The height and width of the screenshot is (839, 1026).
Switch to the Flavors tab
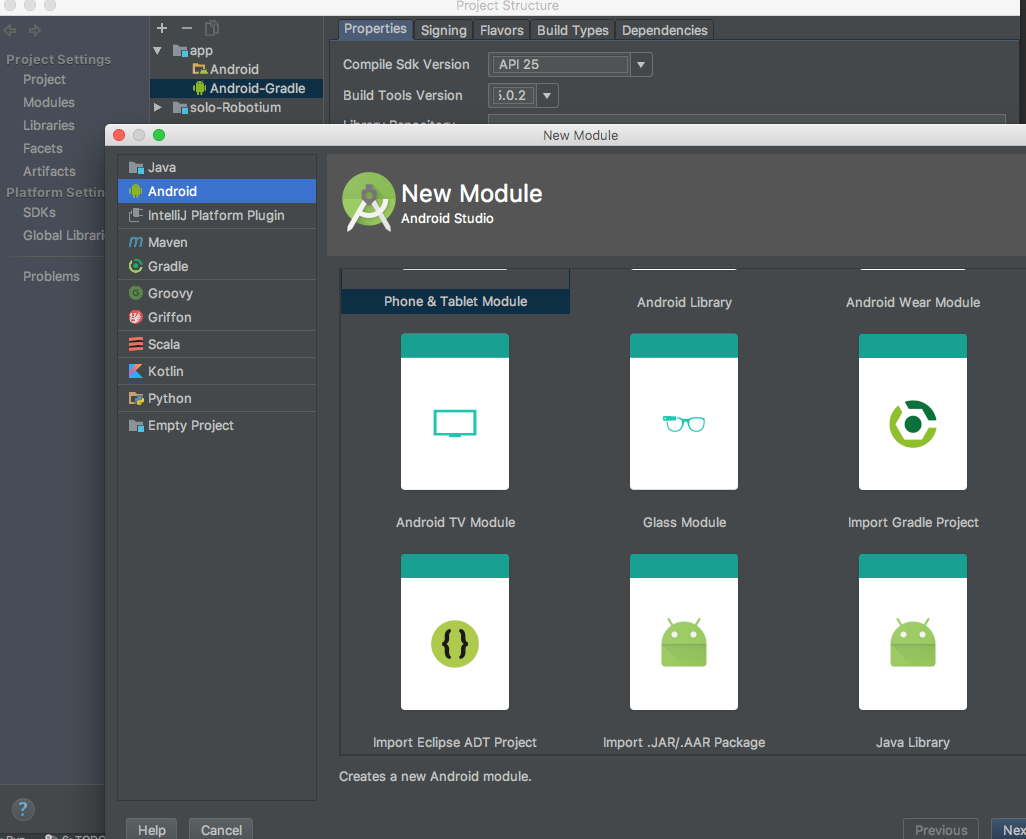coord(502,30)
